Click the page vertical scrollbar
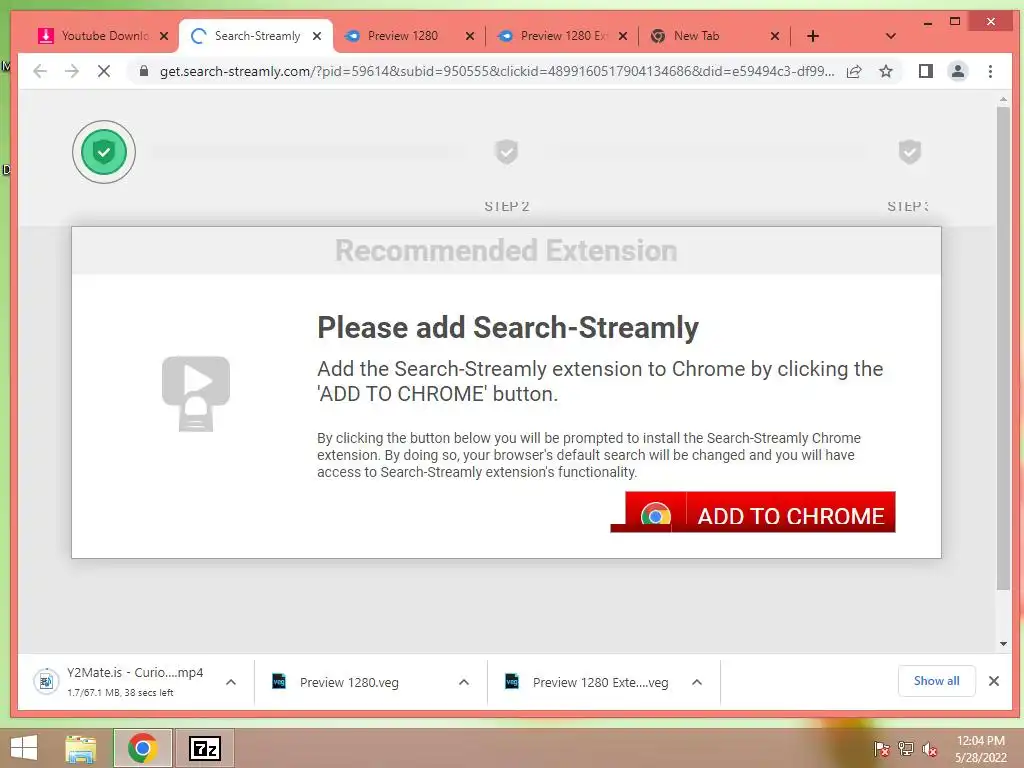The height and width of the screenshot is (768, 1024). (1003, 348)
